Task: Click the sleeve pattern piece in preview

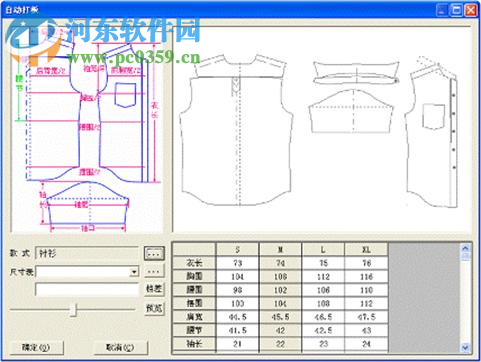Action: pyautogui.click(x=351, y=111)
